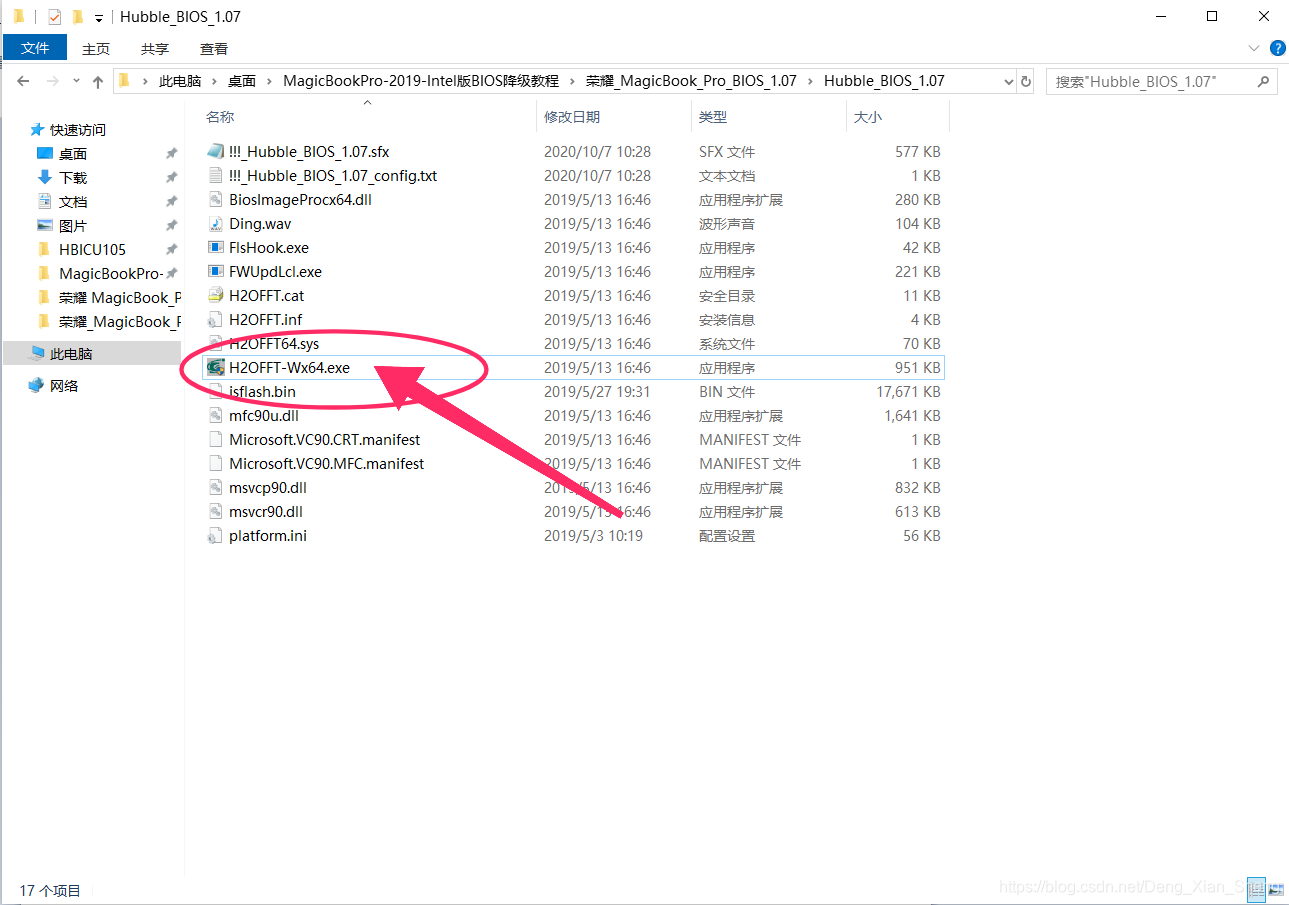The width and height of the screenshot is (1289, 905).
Task: Open 下载 in the quick access list
Action: 73,178
